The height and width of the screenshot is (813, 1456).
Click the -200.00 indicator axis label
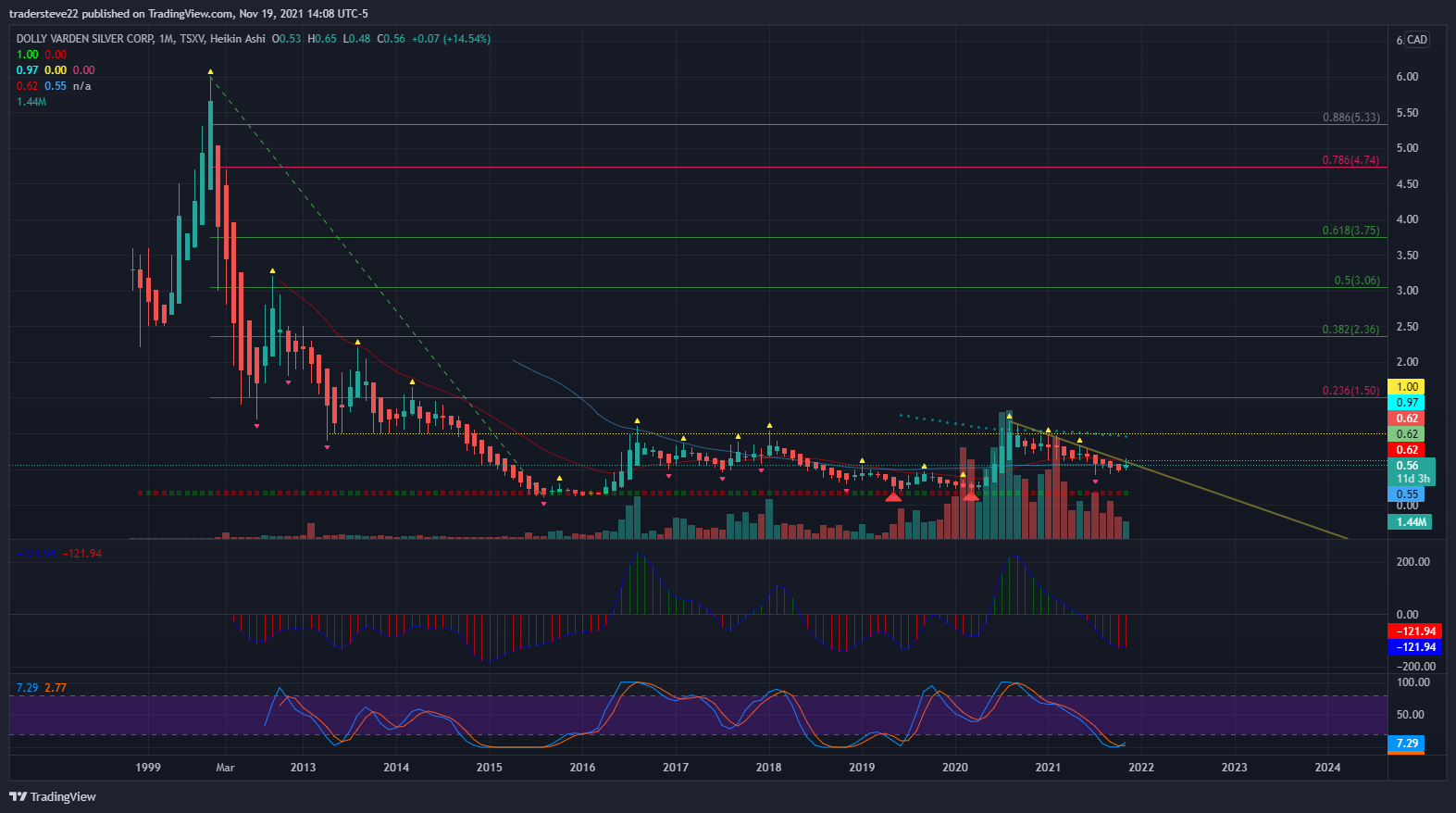click(x=1415, y=667)
